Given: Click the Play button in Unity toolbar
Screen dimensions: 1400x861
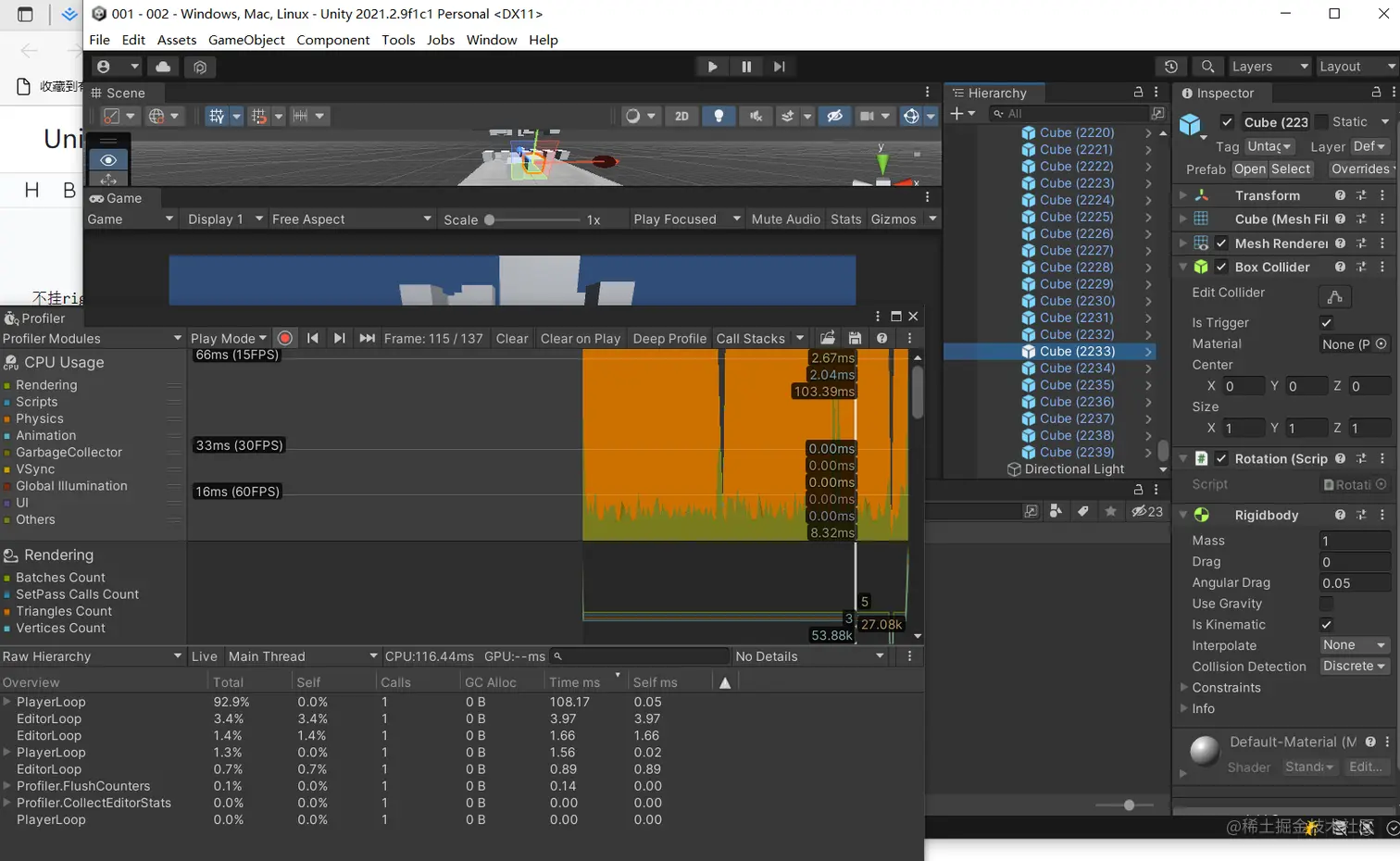Looking at the screenshot, I should pos(712,67).
